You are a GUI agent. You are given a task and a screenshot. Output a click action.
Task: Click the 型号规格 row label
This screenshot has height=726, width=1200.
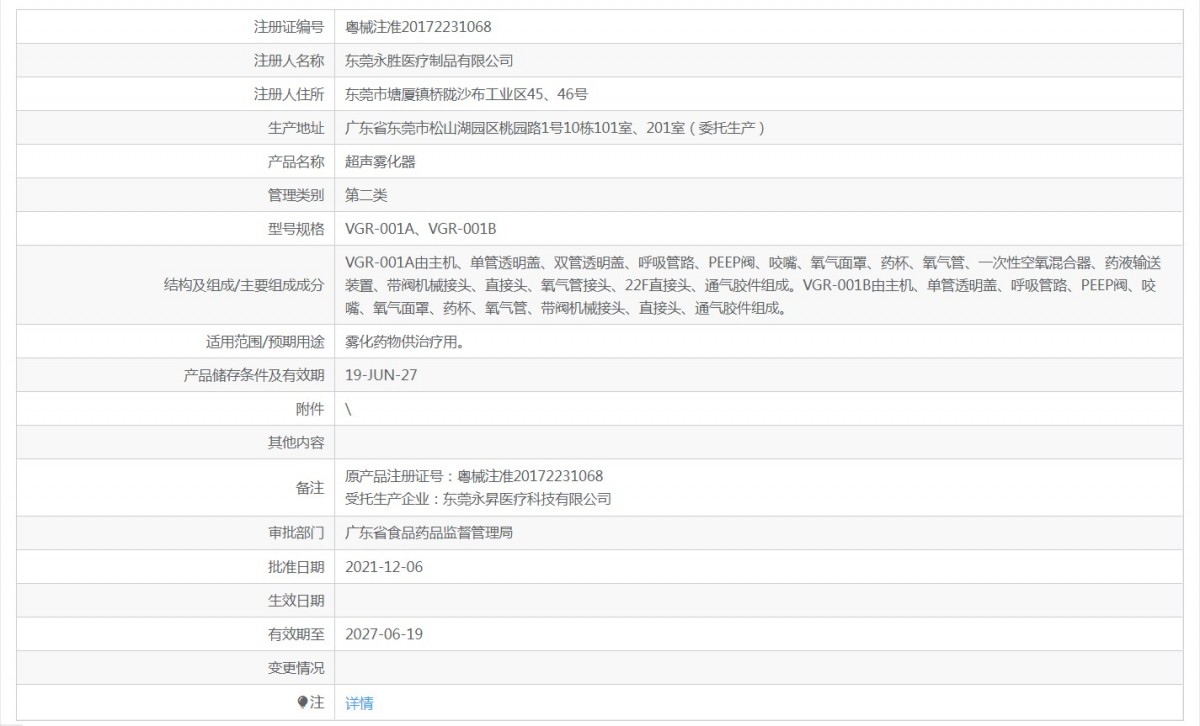coord(296,229)
